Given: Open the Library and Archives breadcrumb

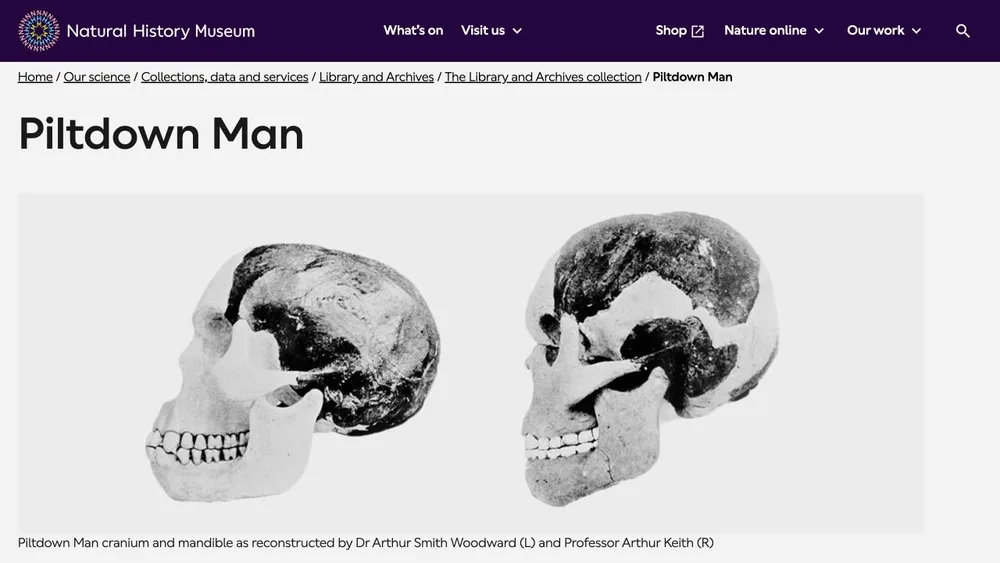Looking at the screenshot, I should [x=376, y=77].
